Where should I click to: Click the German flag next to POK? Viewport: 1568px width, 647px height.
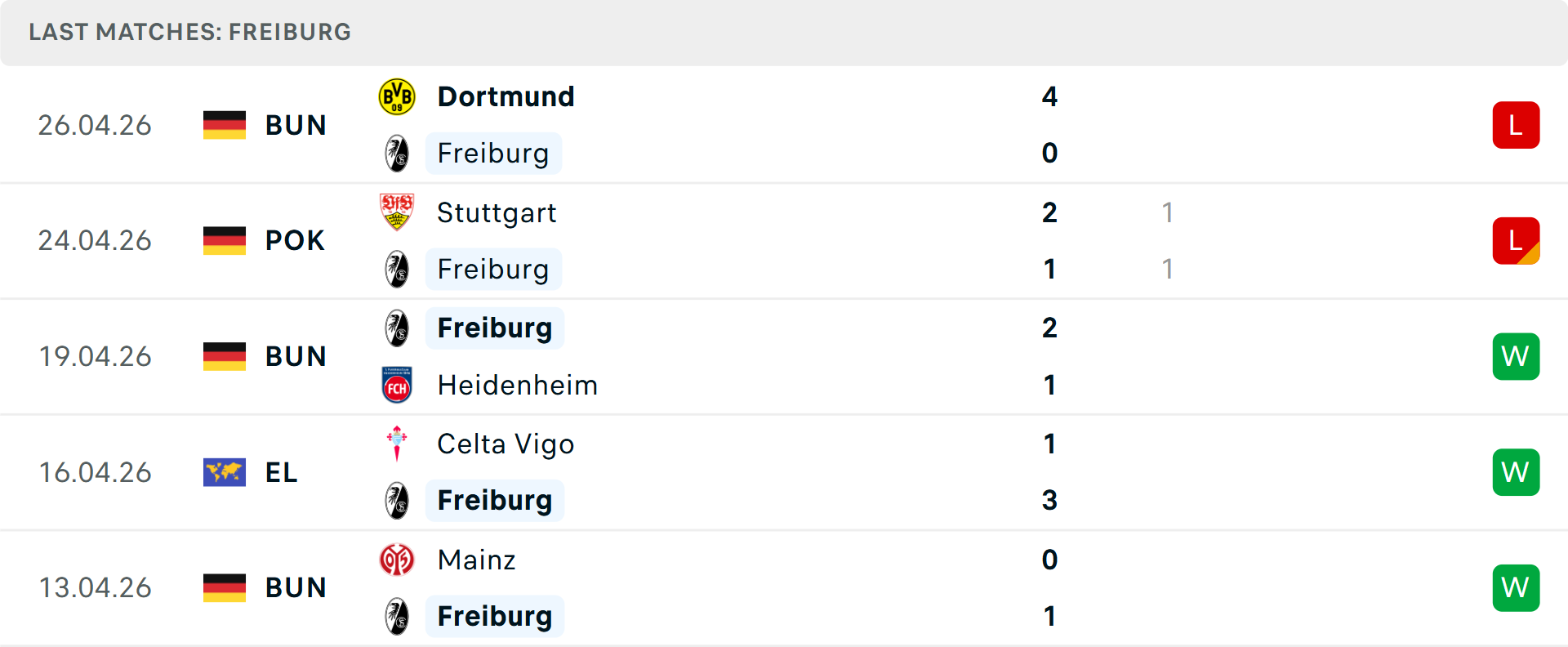(x=224, y=240)
